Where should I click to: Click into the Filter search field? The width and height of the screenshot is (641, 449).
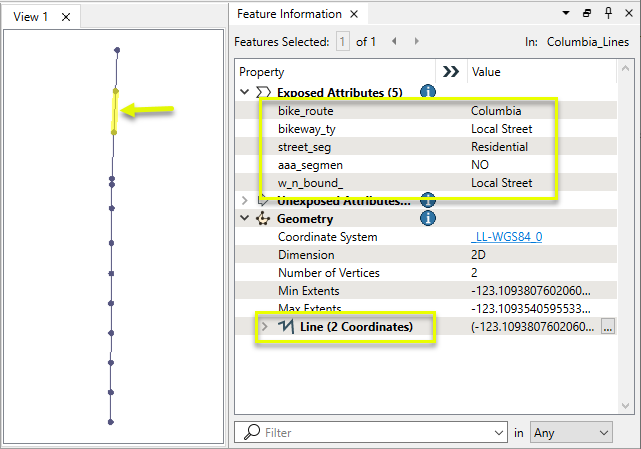tap(377, 432)
